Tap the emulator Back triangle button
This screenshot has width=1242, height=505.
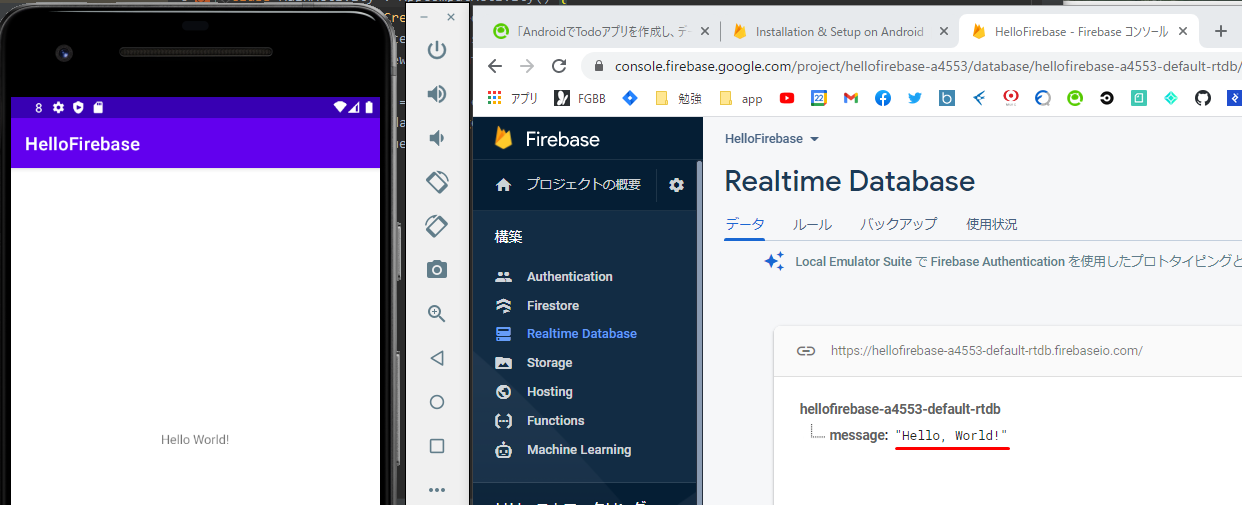click(436, 357)
